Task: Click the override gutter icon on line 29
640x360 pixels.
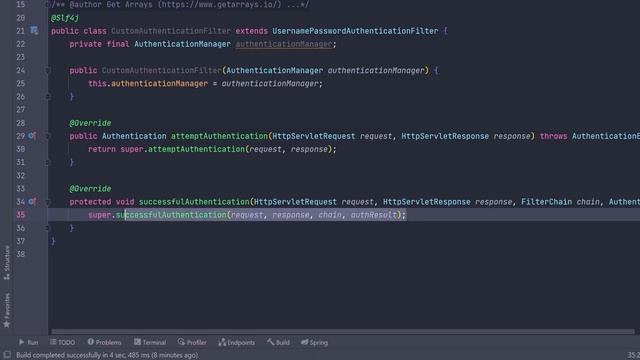Action: point(32,136)
